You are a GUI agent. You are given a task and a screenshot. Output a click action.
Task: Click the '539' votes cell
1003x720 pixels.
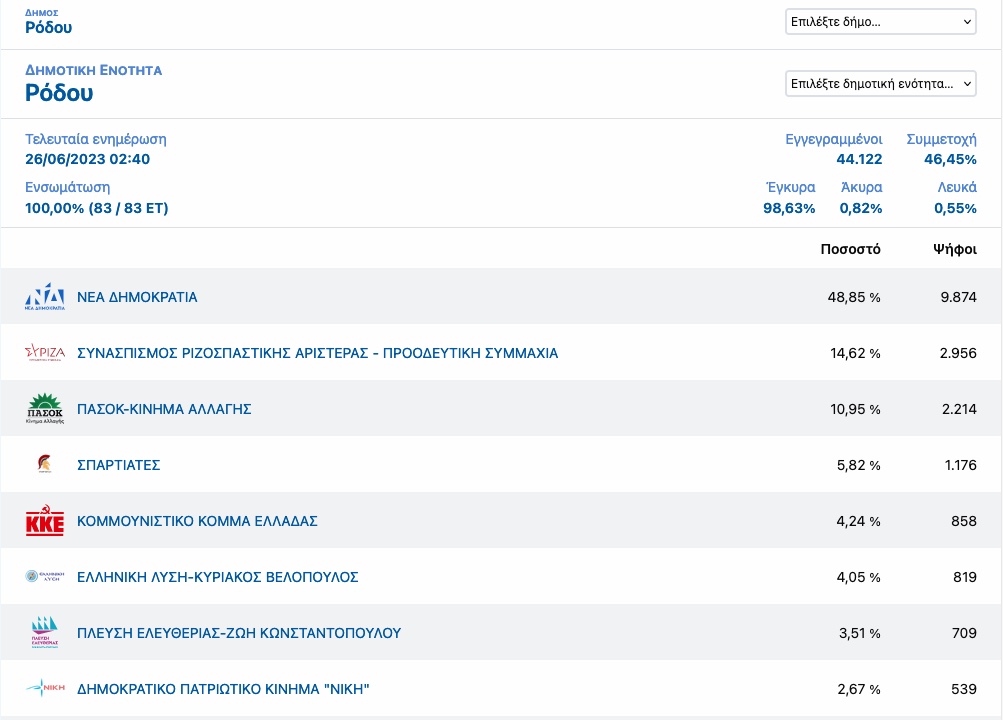(x=964, y=689)
